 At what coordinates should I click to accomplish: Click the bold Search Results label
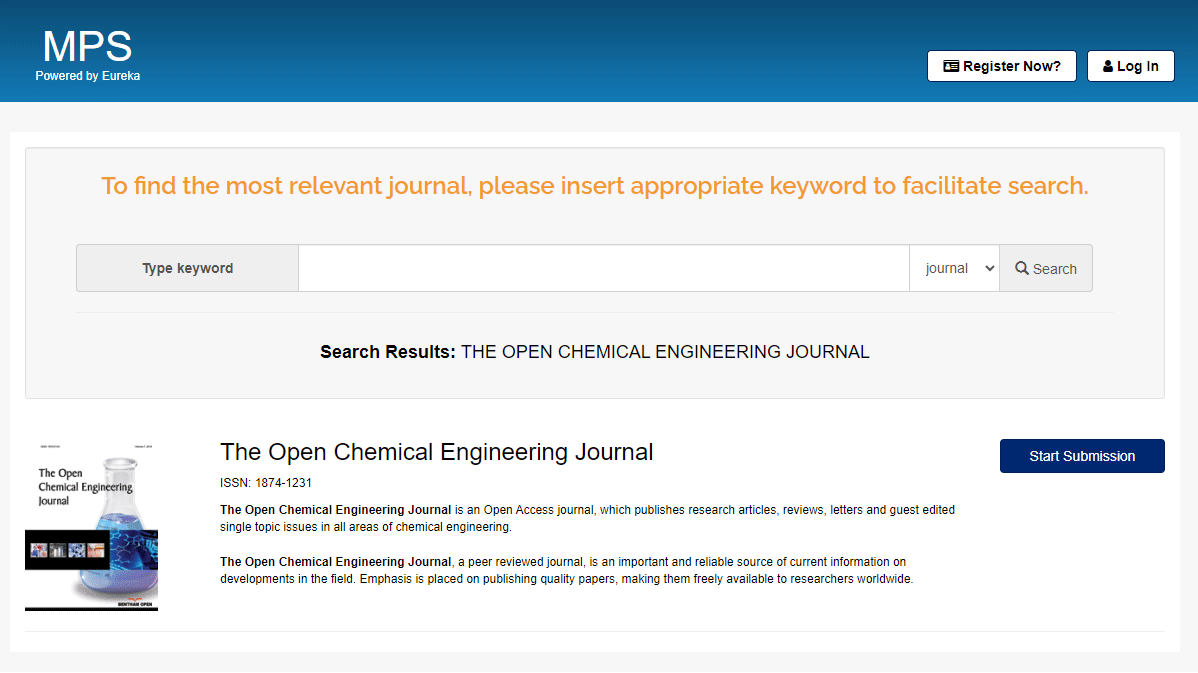pos(388,352)
